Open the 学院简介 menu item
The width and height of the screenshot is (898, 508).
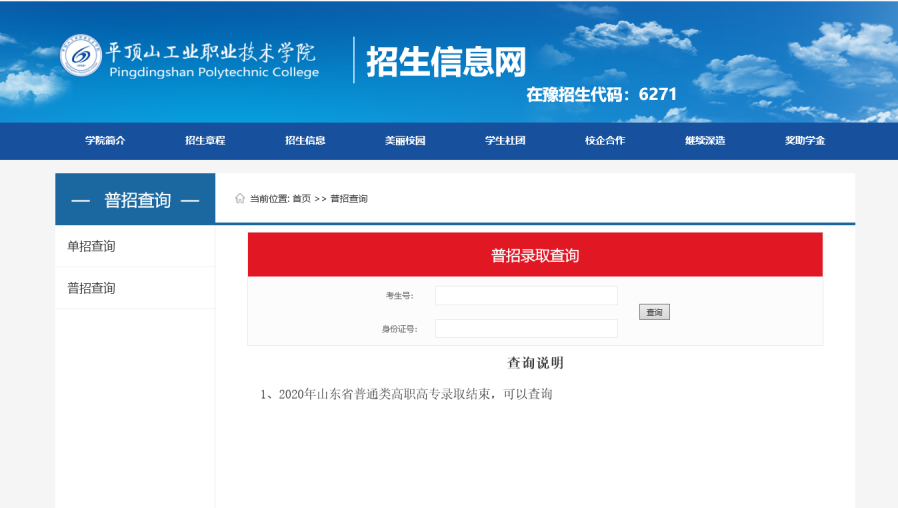[105, 140]
